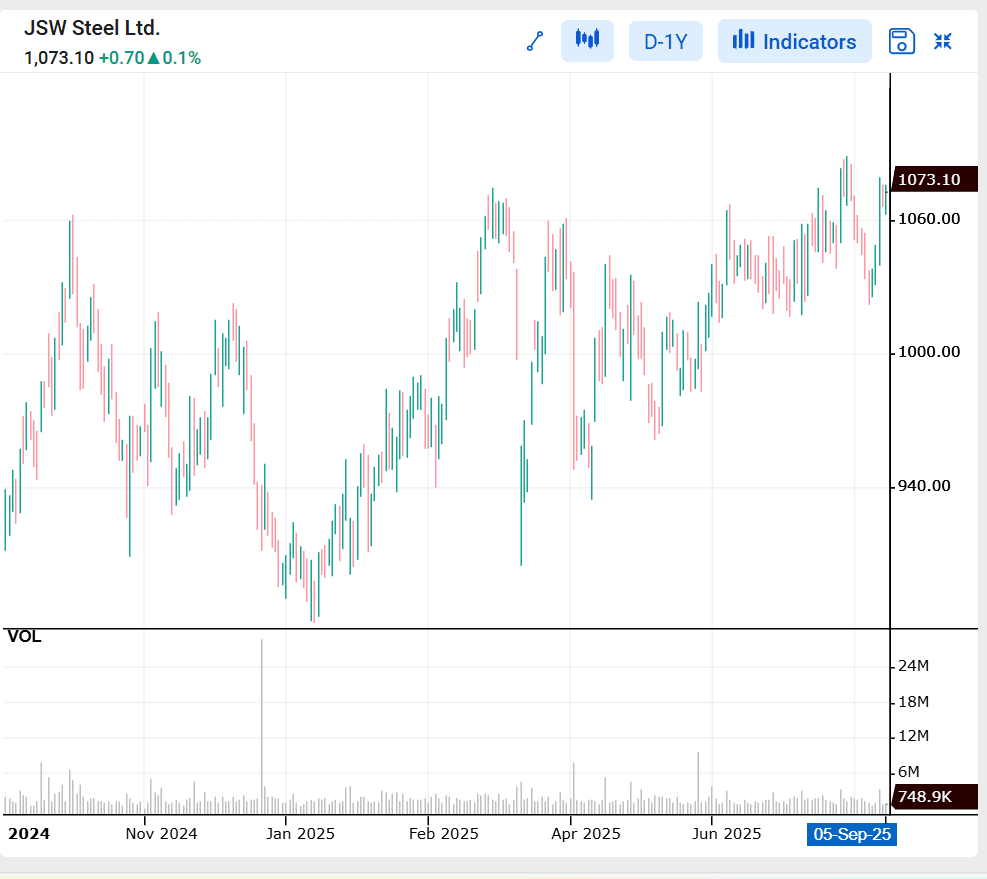Click the 0.1% percent change value
This screenshot has height=879, width=987.
pyautogui.click(x=181, y=58)
